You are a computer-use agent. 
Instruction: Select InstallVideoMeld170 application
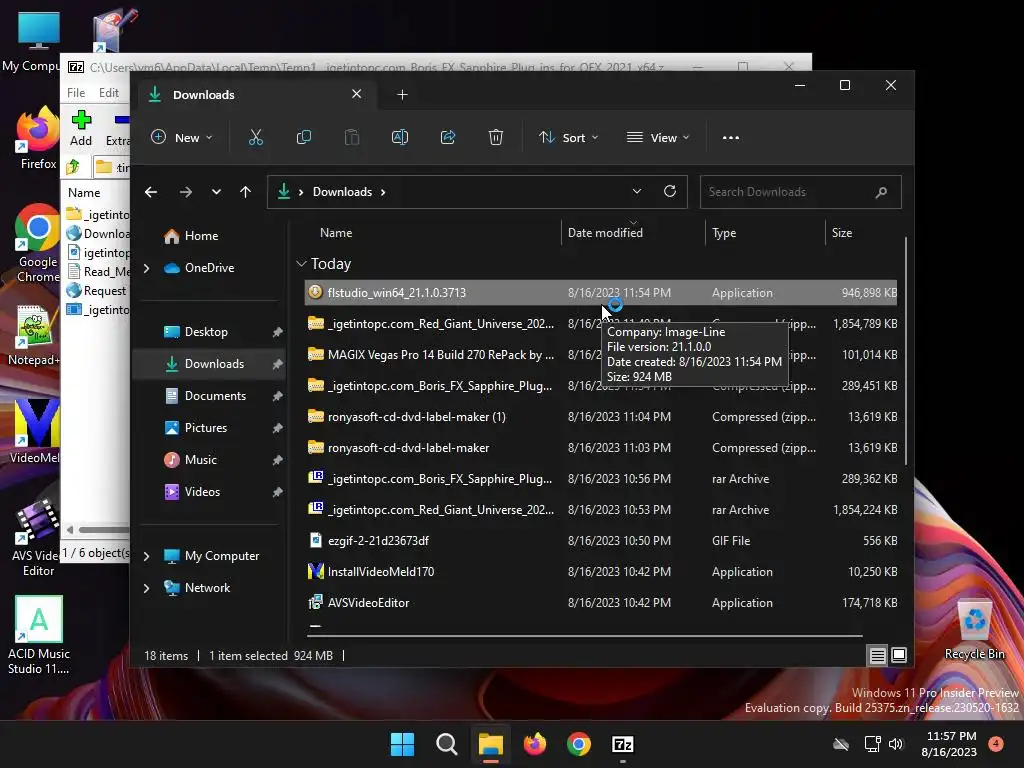601,571
